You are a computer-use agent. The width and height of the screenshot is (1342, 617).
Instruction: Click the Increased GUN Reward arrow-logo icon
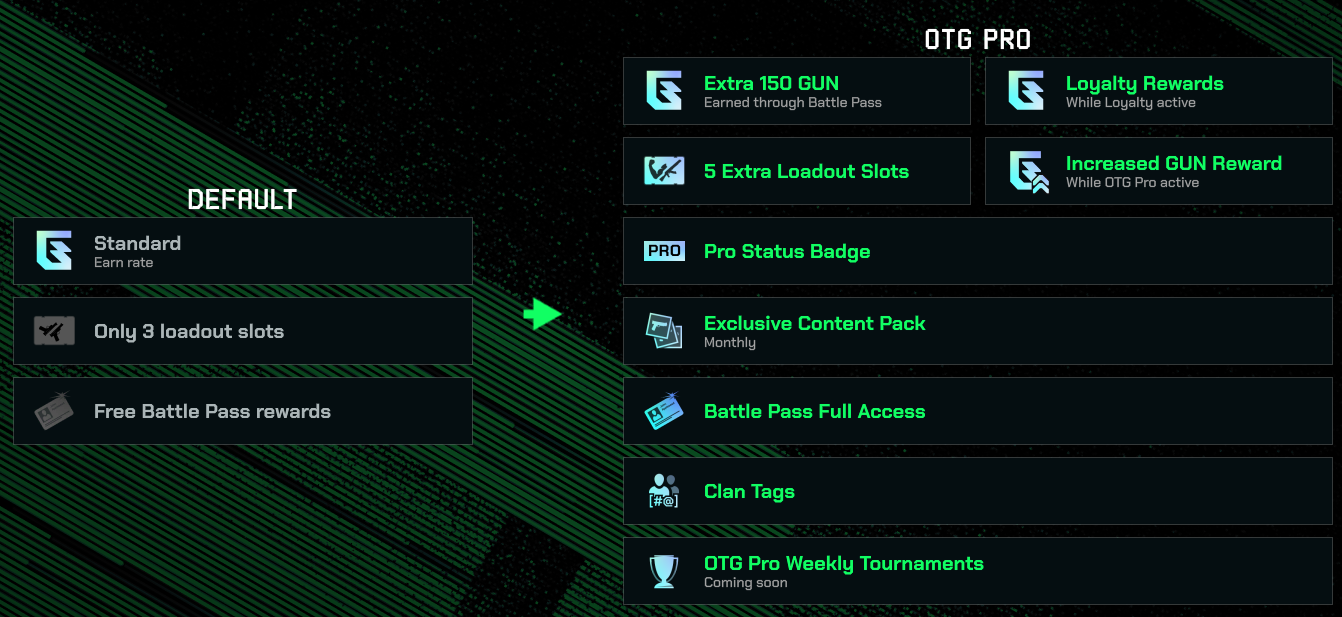[1027, 172]
